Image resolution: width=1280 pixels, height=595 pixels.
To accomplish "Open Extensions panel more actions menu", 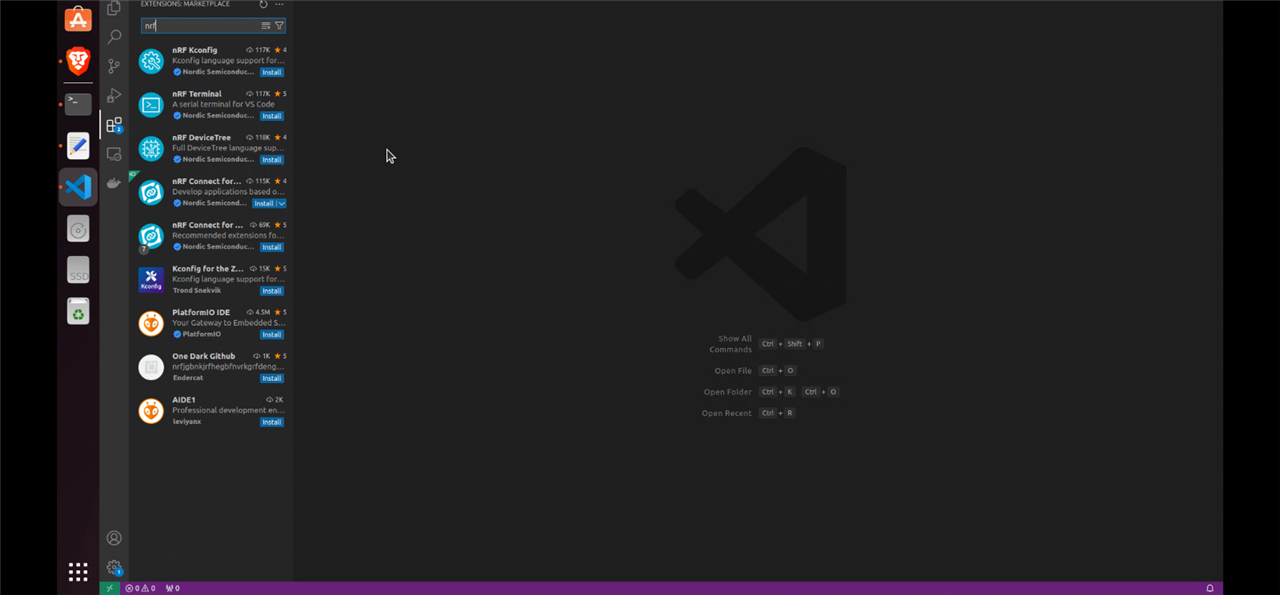I will (x=279, y=4).
